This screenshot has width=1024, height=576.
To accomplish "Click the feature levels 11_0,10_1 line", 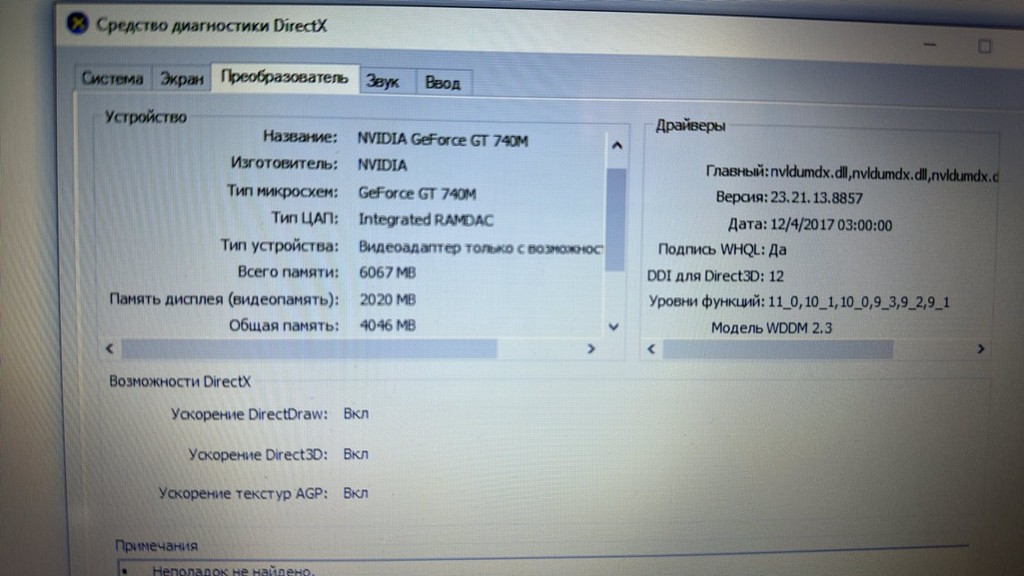I will [x=799, y=302].
